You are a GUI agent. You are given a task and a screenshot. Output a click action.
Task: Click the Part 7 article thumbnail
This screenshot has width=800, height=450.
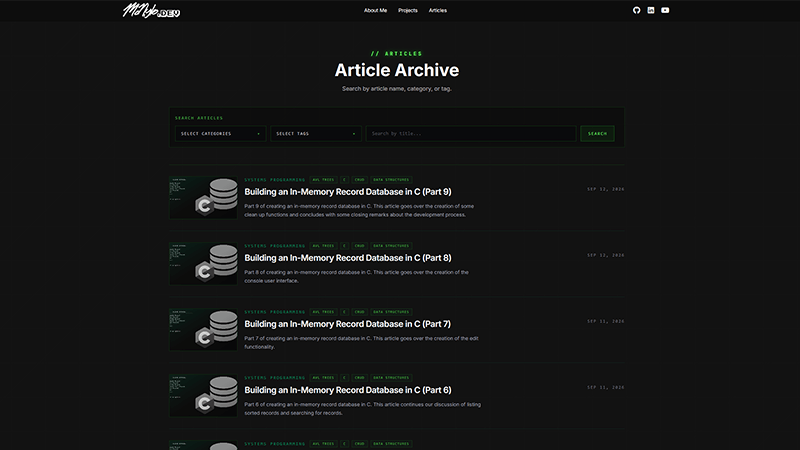click(x=203, y=330)
